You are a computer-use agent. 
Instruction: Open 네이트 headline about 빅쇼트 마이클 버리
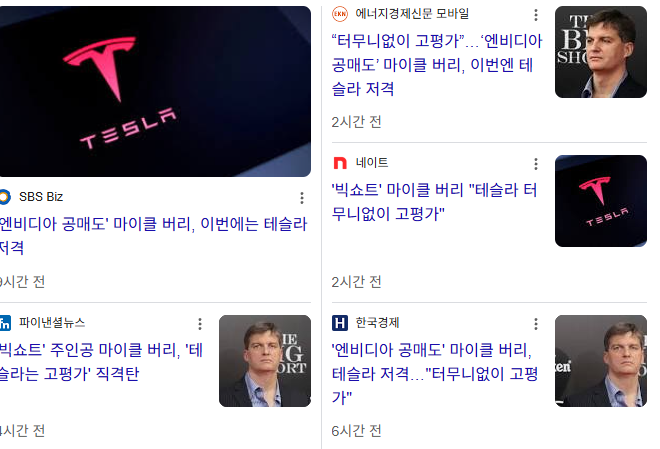click(434, 202)
